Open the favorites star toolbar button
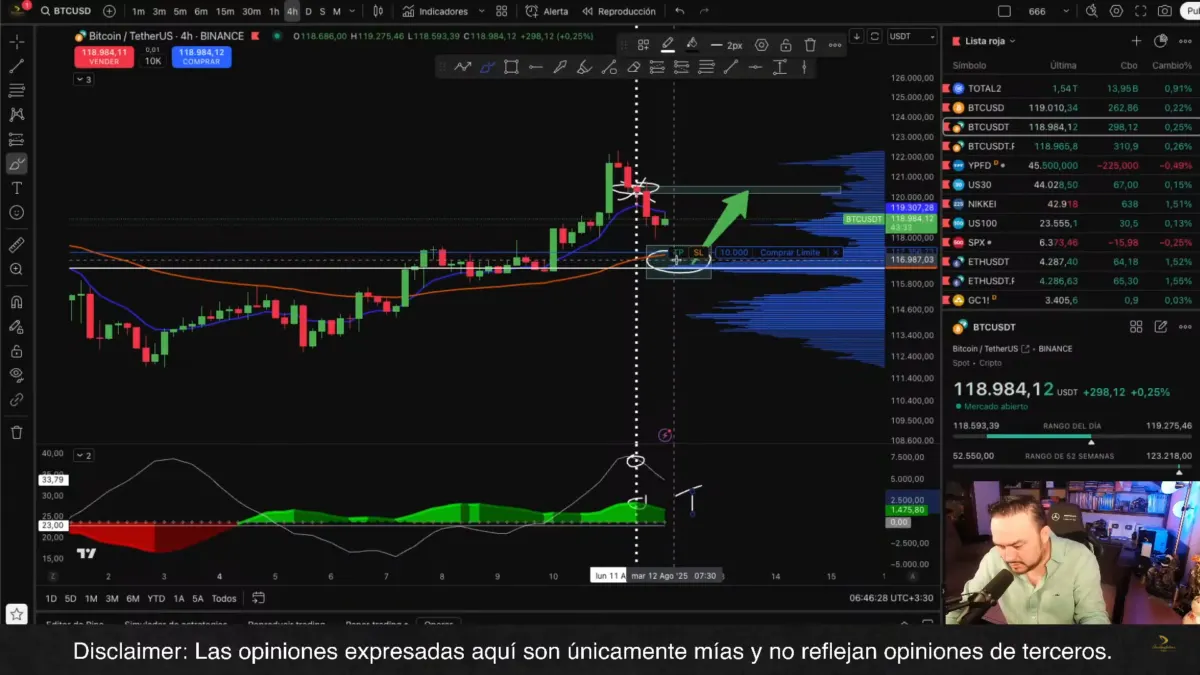1200x675 pixels. pyautogui.click(x=16, y=614)
